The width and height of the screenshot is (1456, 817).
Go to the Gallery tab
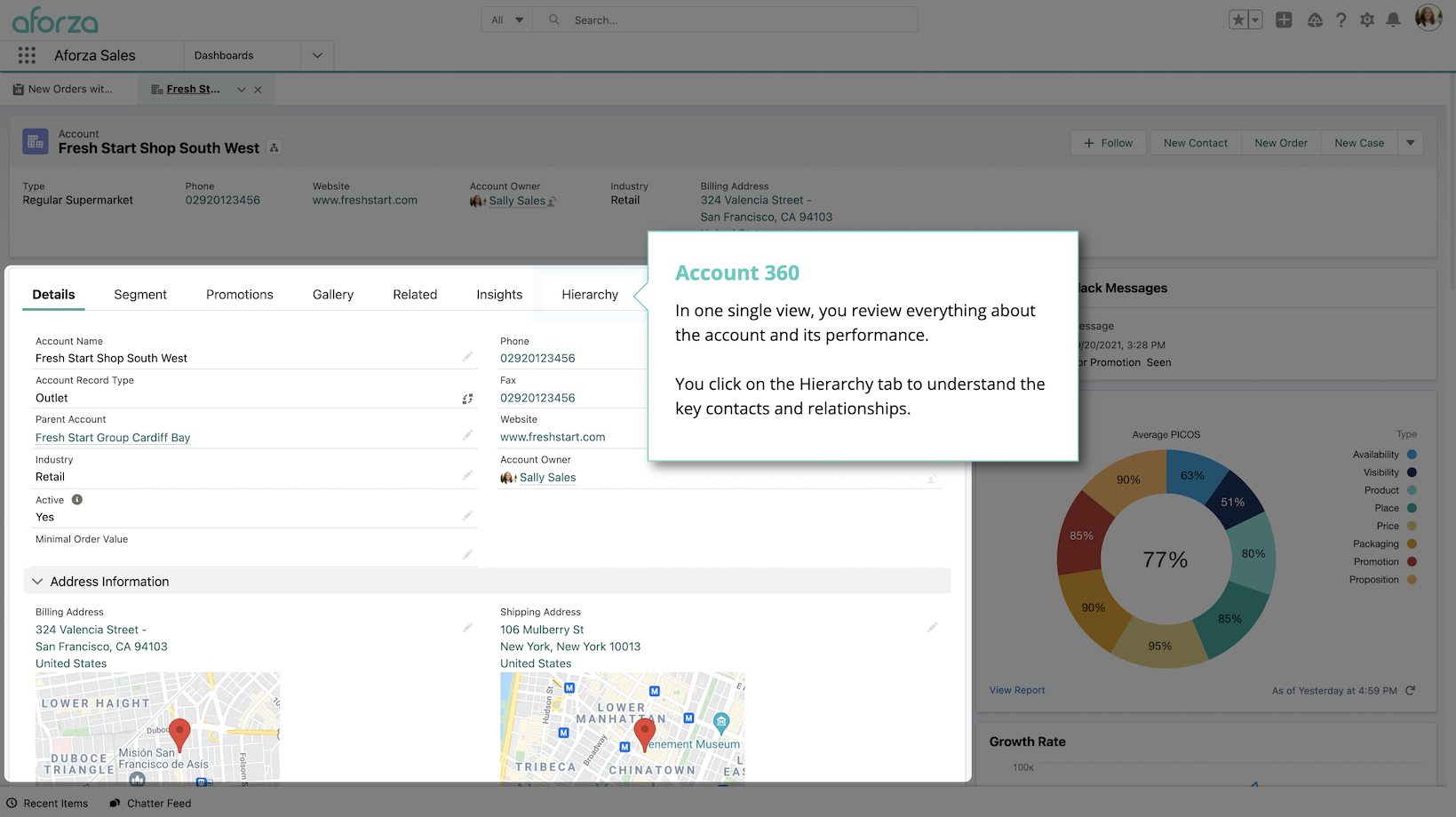pyautogui.click(x=333, y=295)
